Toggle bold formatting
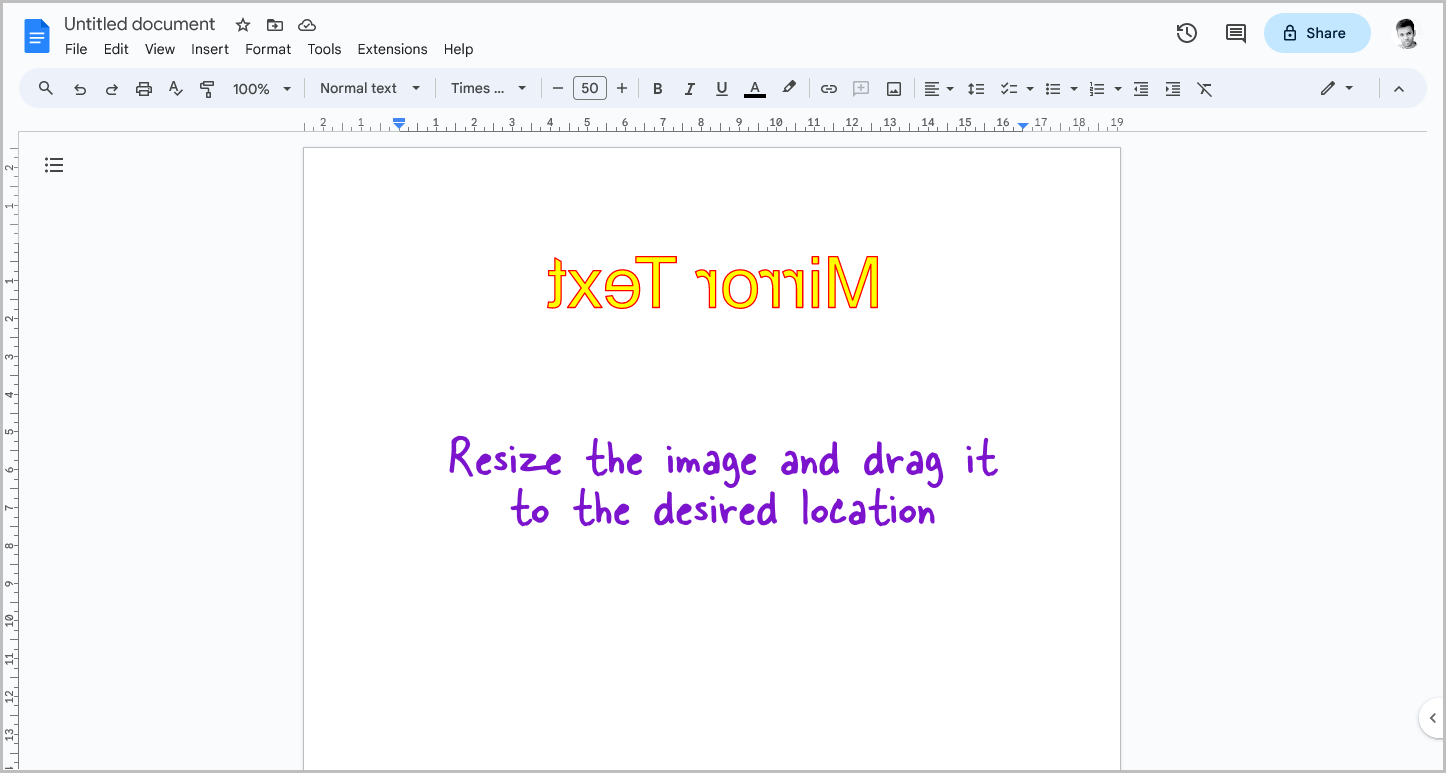 [x=658, y=88]
